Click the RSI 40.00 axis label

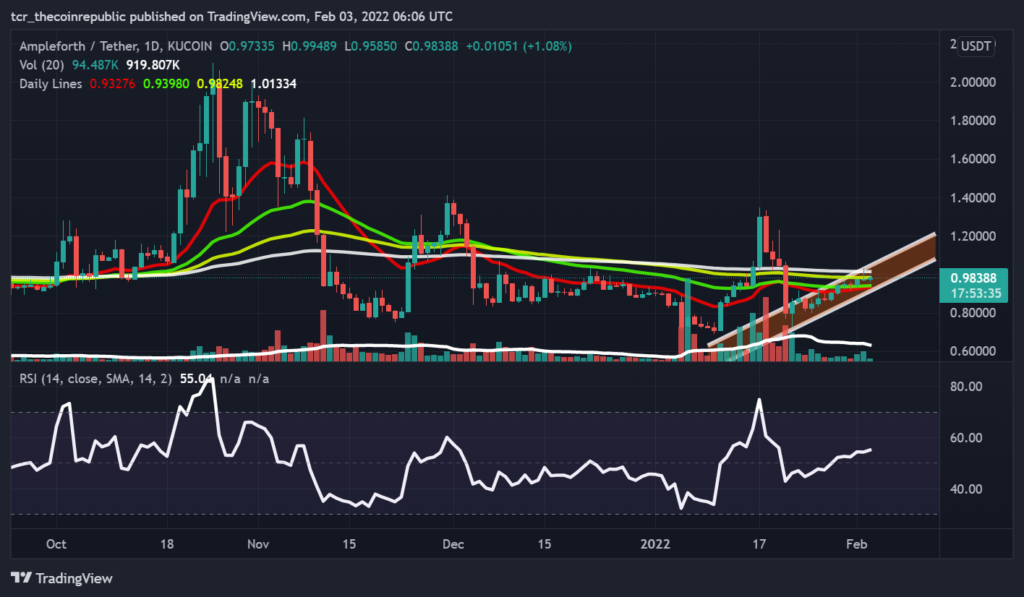pos(966,489)
